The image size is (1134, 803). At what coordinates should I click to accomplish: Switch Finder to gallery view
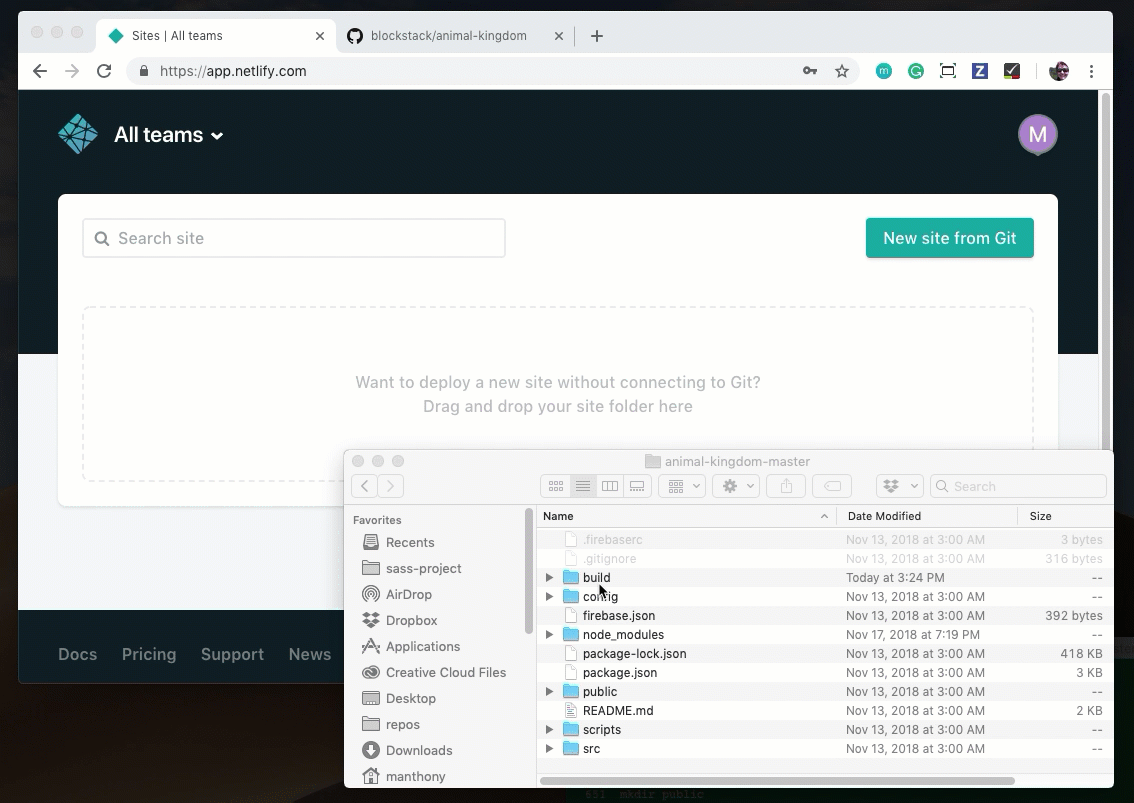point(637,486)
